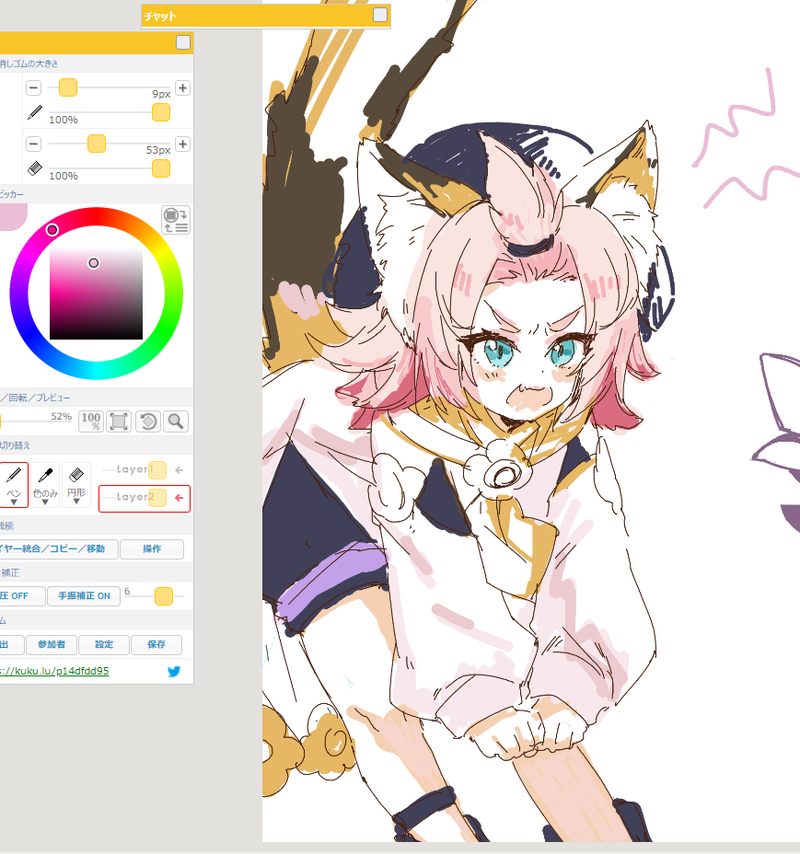Open dropdown arrow under 色のみ
Viewport: 800px width, 854px height.
tap(45, 502)
